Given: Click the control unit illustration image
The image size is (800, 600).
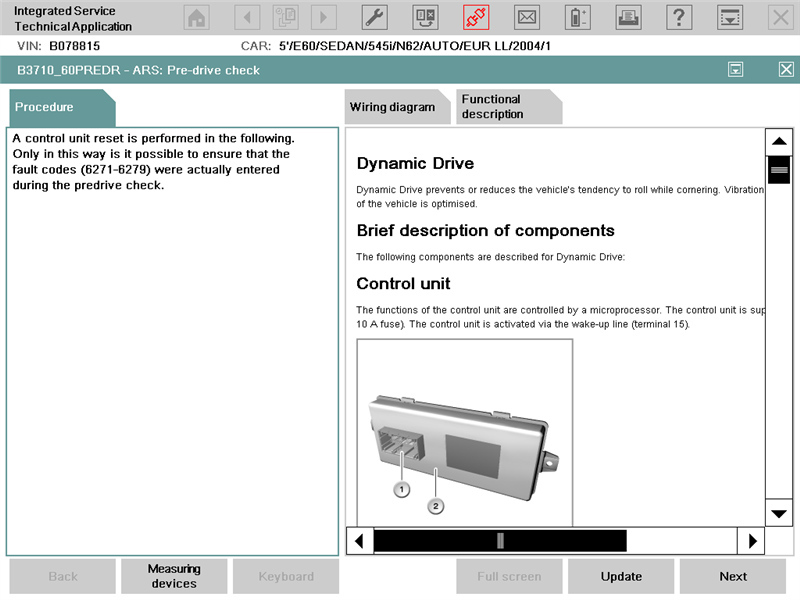Looking at the screenshot, I should pyautogui.click(x=465, y=433).
